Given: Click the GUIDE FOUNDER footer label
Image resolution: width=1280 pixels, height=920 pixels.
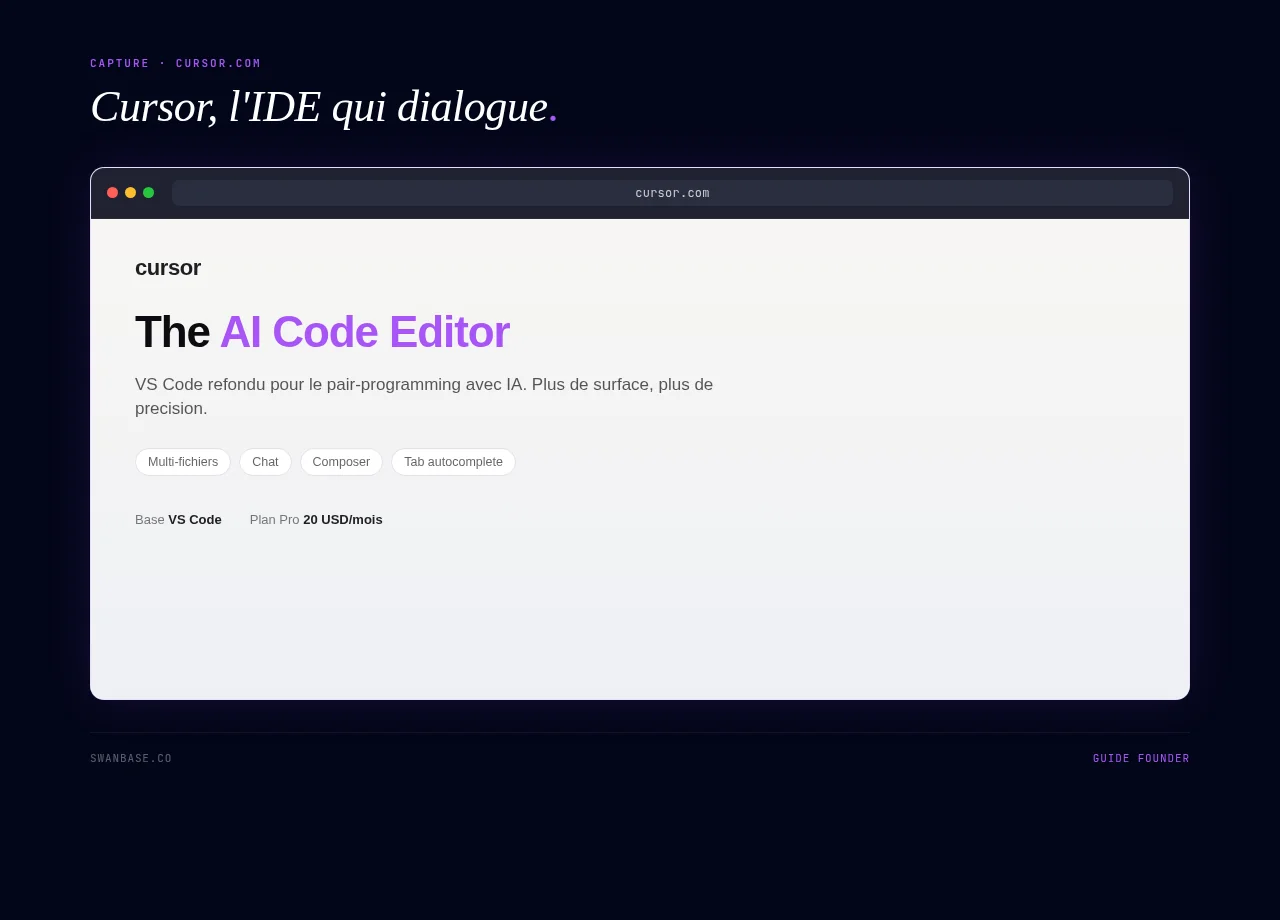Looking at the screenshot, I should tap(1141, 759).
